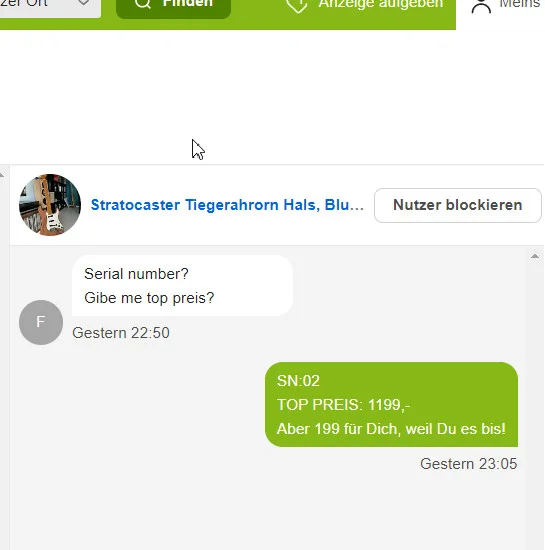This screenshot has width=545, height=550.
Task: Open the 'Anzeige aufgeben' link
Action: click(x=381, y=4)
